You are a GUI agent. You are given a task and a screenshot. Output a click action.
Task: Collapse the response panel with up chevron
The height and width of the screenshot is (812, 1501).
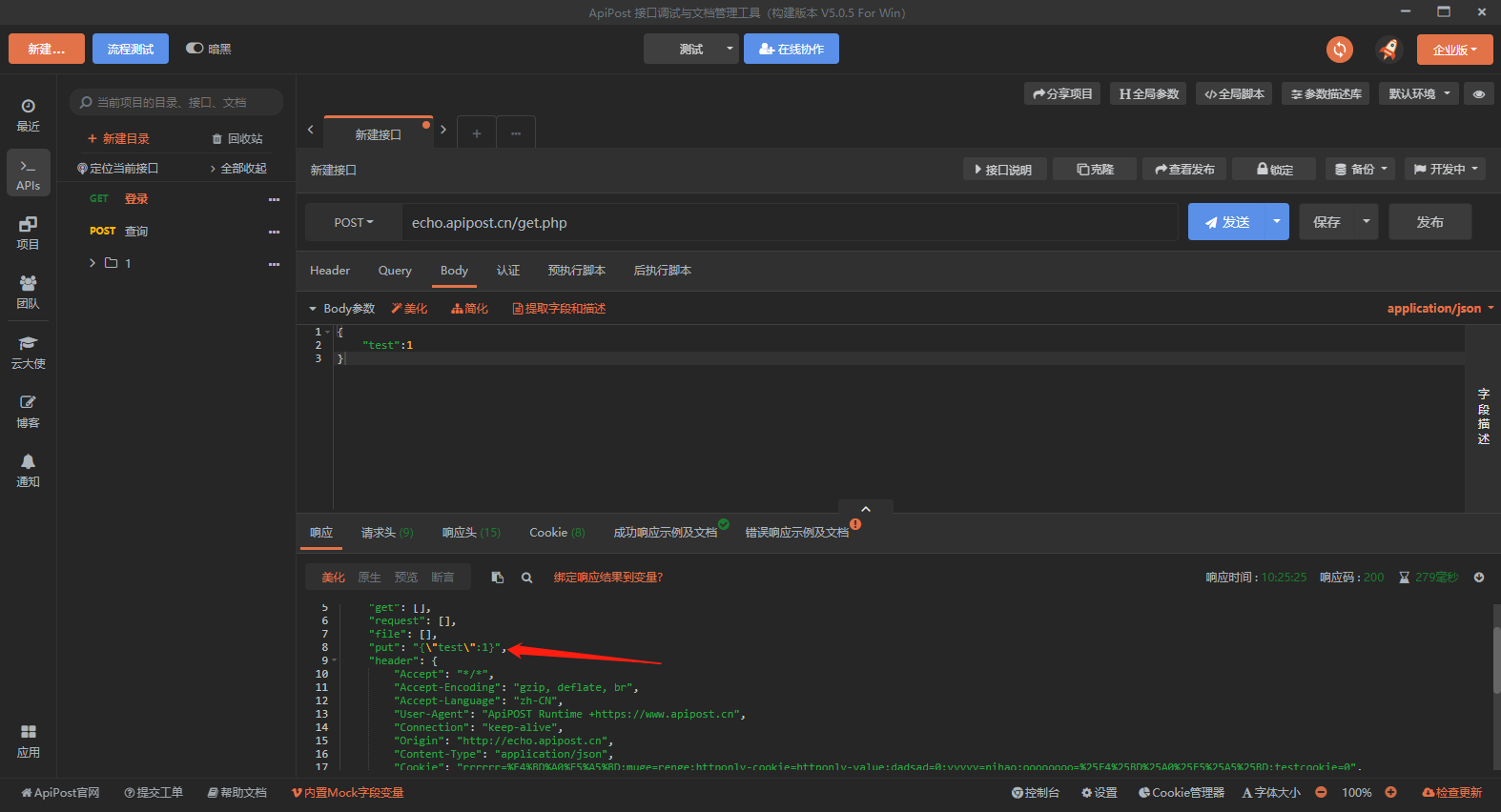point(866,509)
